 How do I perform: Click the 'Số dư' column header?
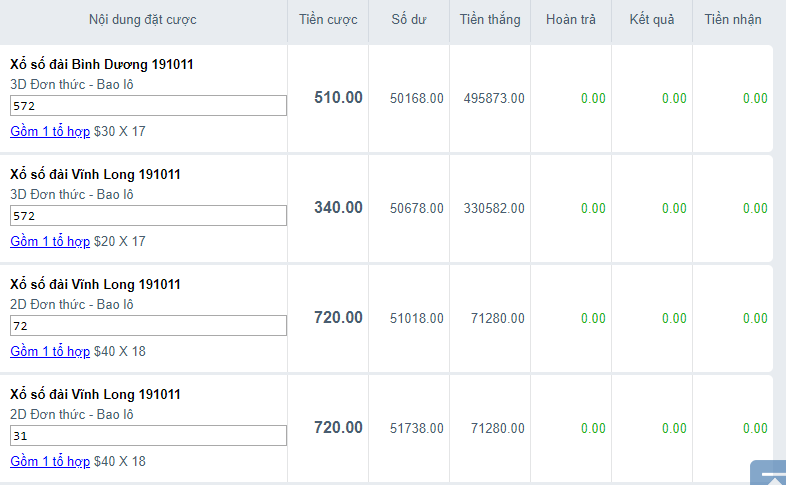pos(409,20)
